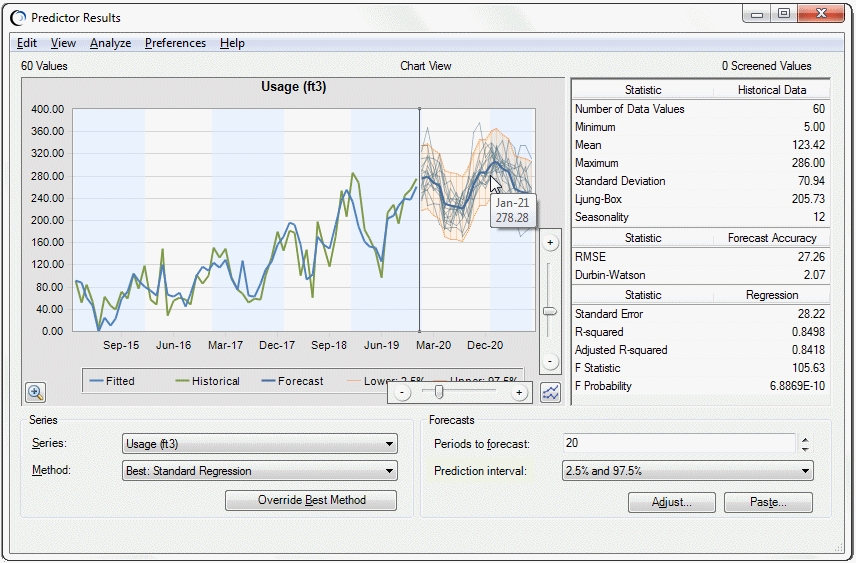Click the F Probability value 6.8869E-10

797,386
